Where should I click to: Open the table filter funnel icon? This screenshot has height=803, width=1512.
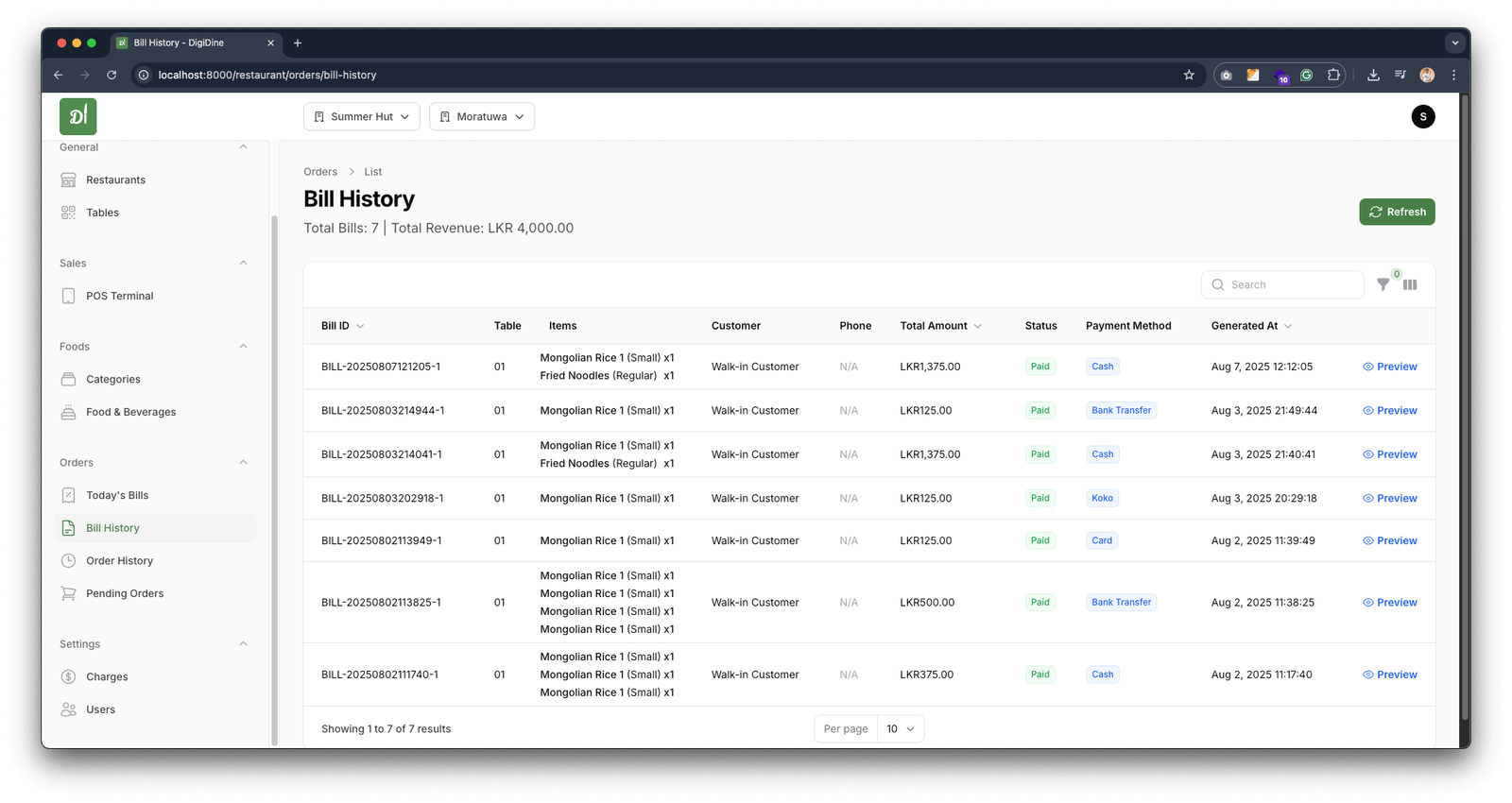1383,284
